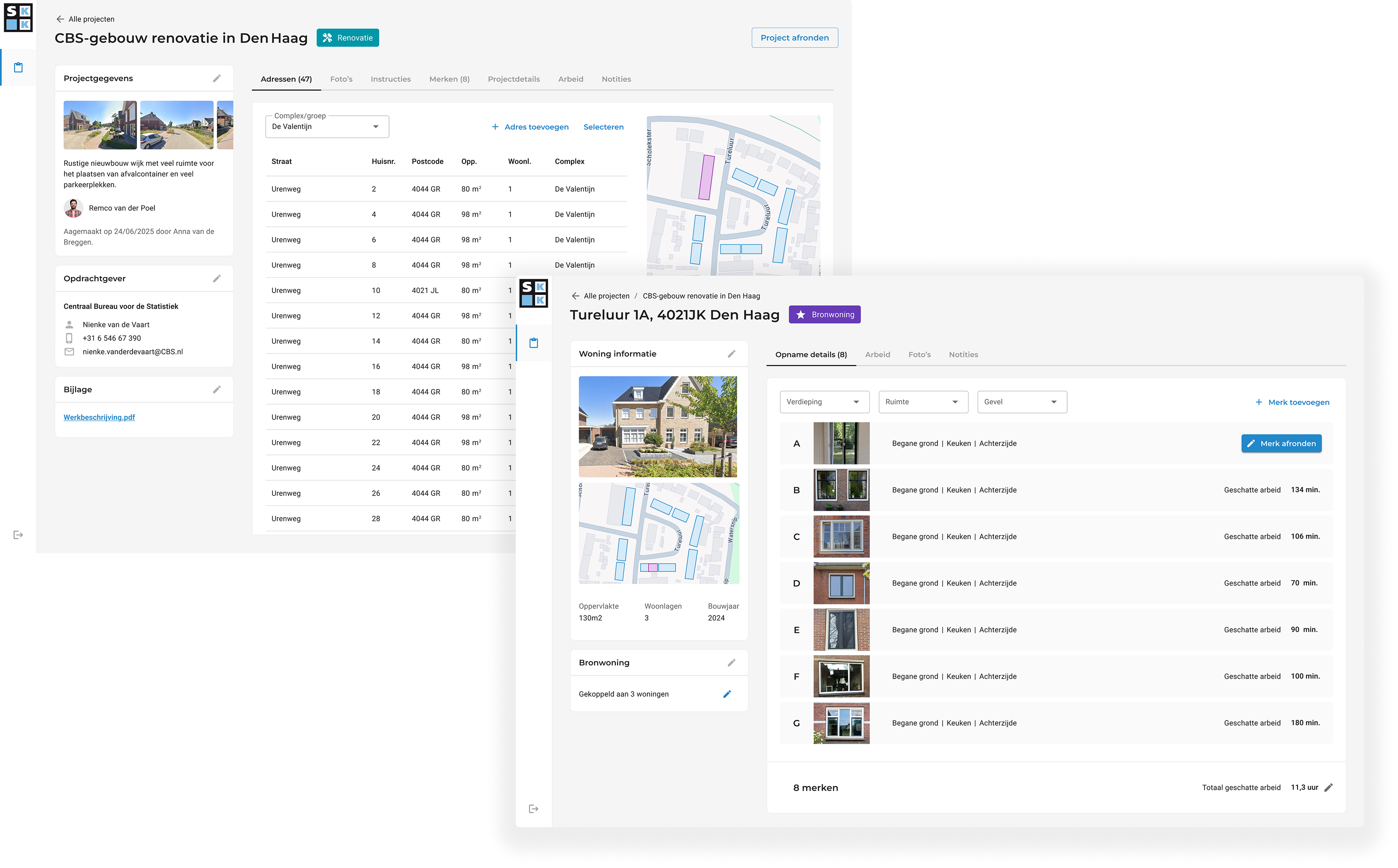Go back using the Alle projecten arrow
Screen dimensions: 1398x868
(x=60, y=19)
